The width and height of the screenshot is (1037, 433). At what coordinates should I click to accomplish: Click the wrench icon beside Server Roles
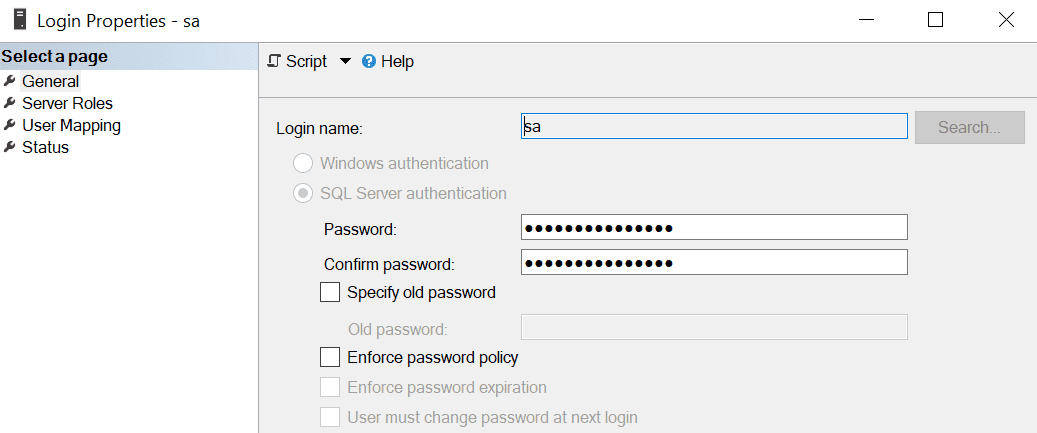tap(10, 103)
